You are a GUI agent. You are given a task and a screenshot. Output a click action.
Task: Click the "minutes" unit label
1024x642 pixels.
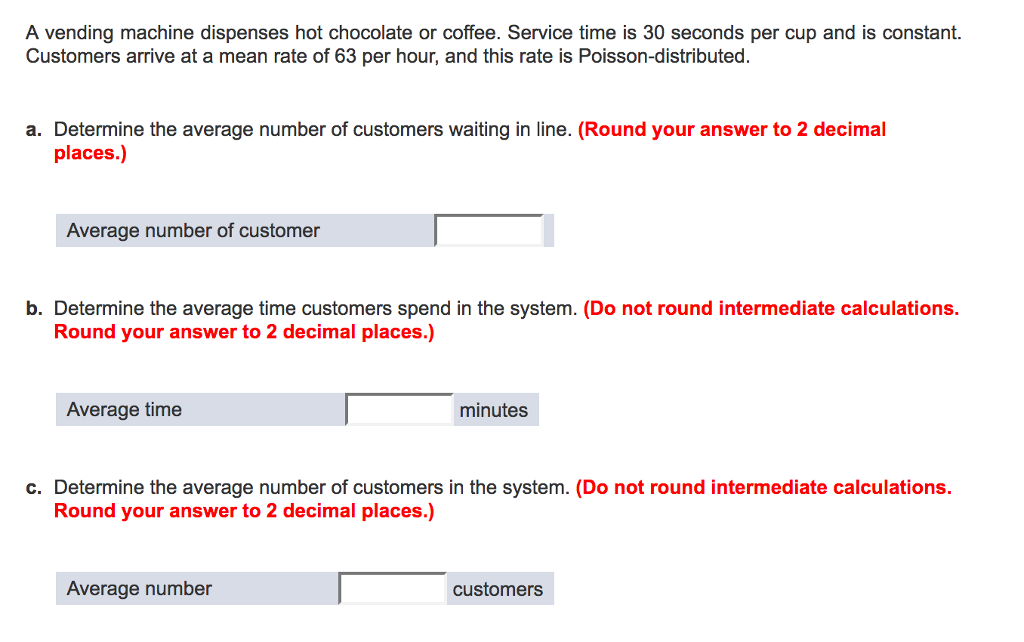click(494, 410)
